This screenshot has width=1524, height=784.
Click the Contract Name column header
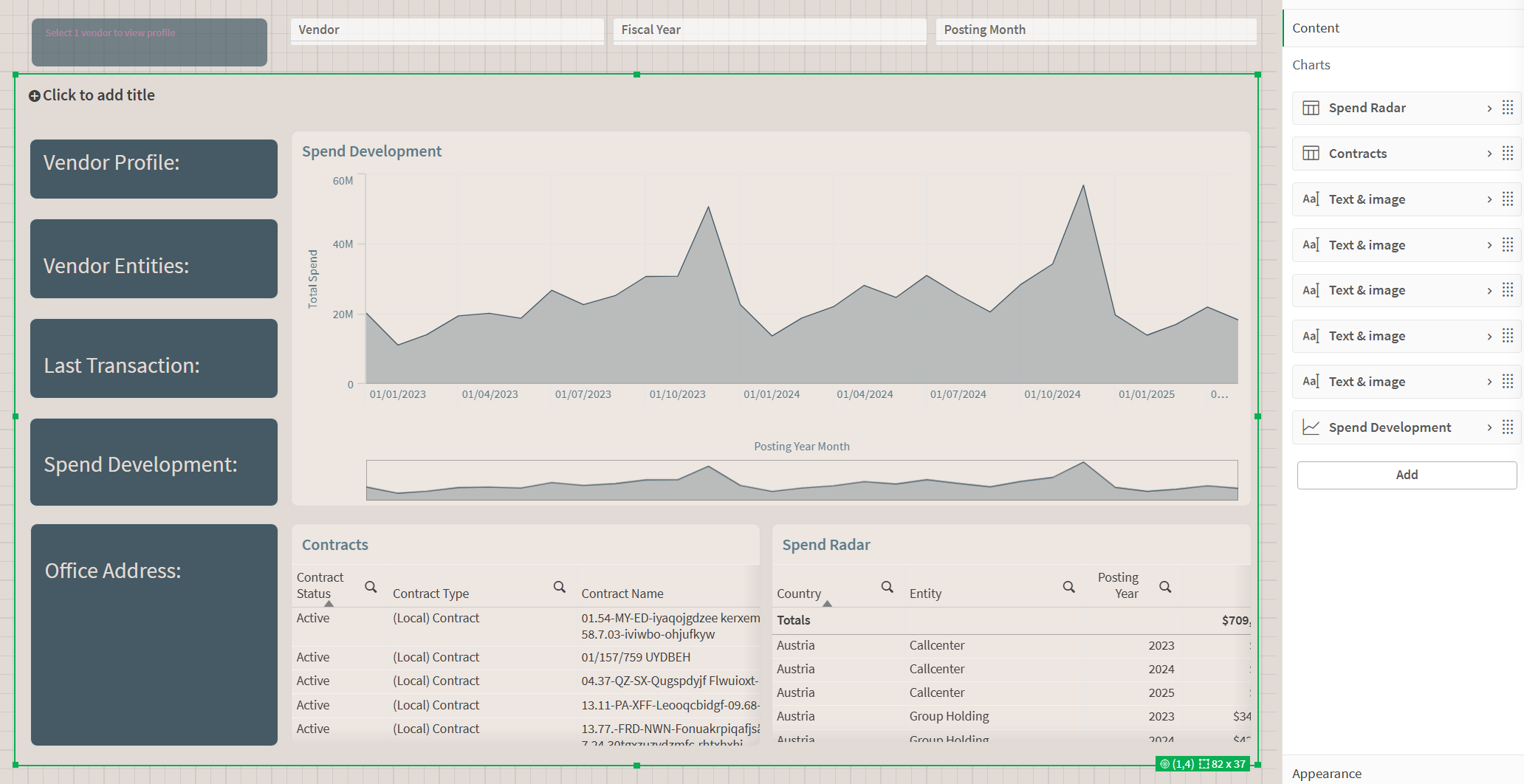[622, 594]
